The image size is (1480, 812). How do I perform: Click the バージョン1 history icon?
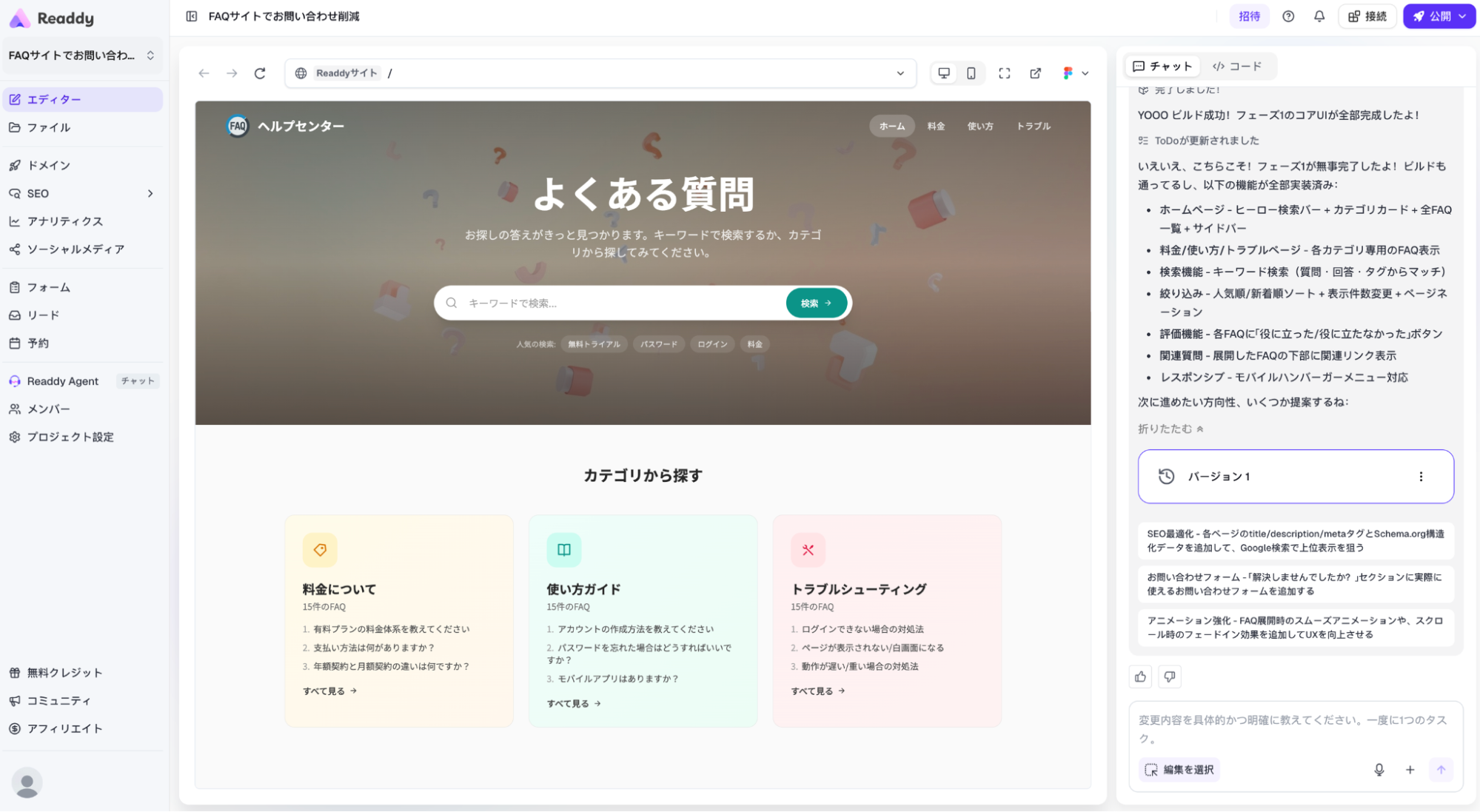tap(1167, 477)
